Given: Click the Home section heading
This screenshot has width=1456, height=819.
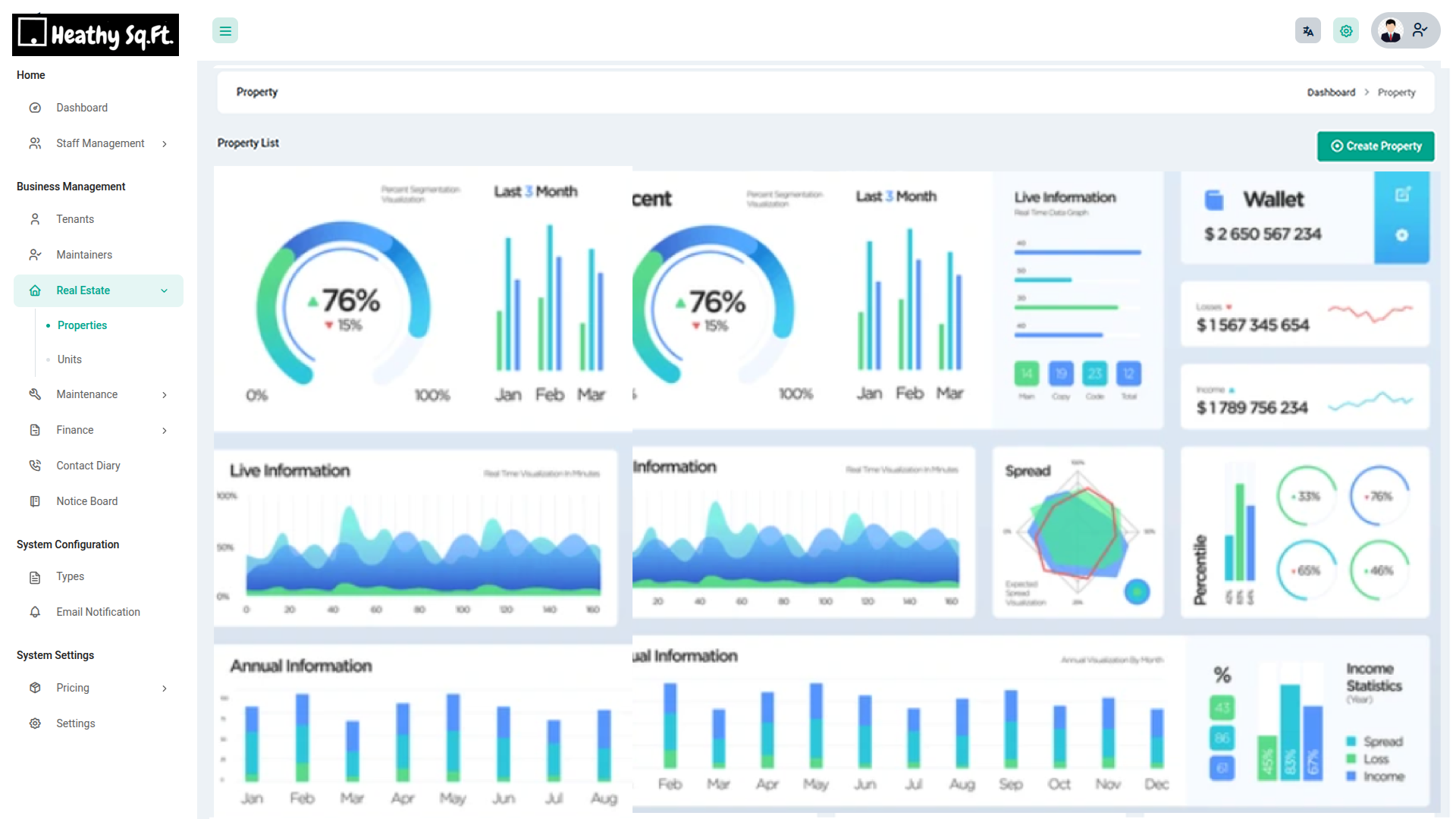Looking at the screenshot, I should click(x=31, y=75).
